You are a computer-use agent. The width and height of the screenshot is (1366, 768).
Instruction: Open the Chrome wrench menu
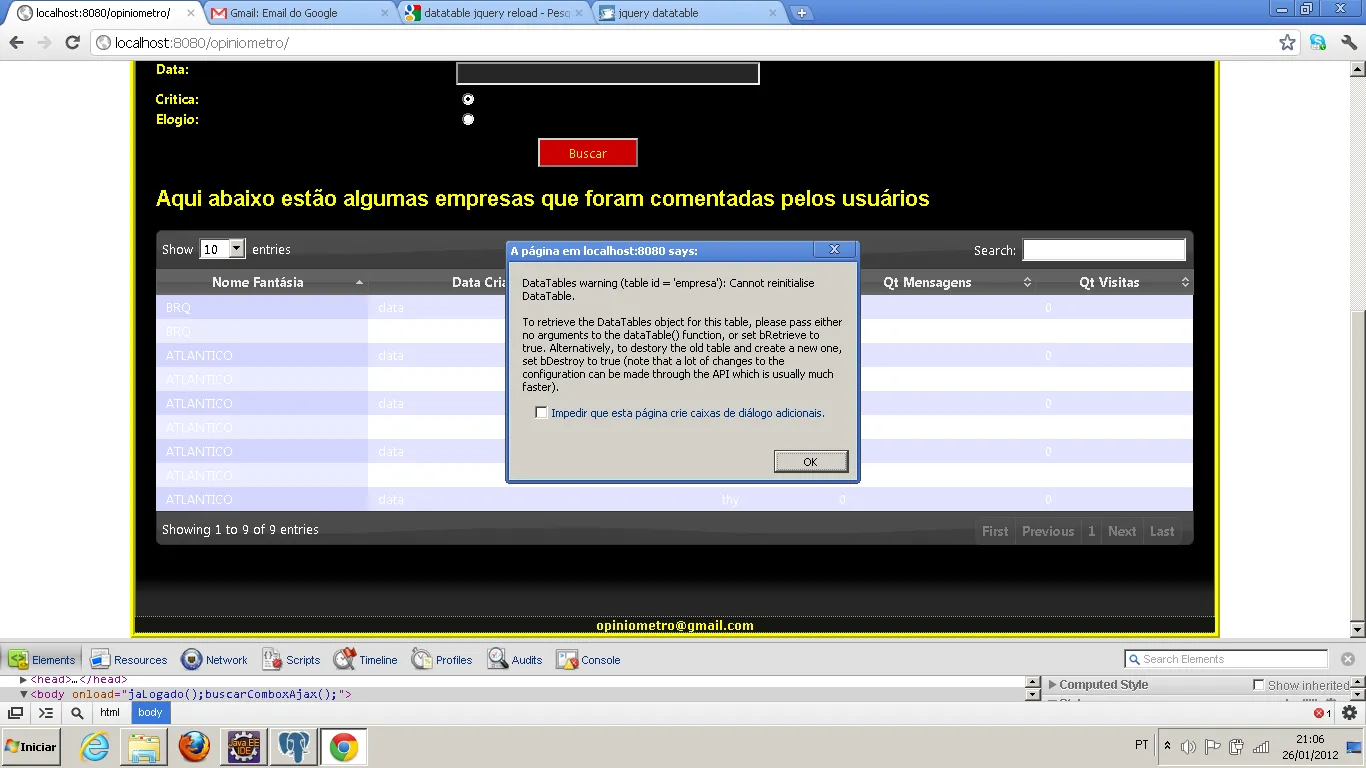tap(1349, 43)
